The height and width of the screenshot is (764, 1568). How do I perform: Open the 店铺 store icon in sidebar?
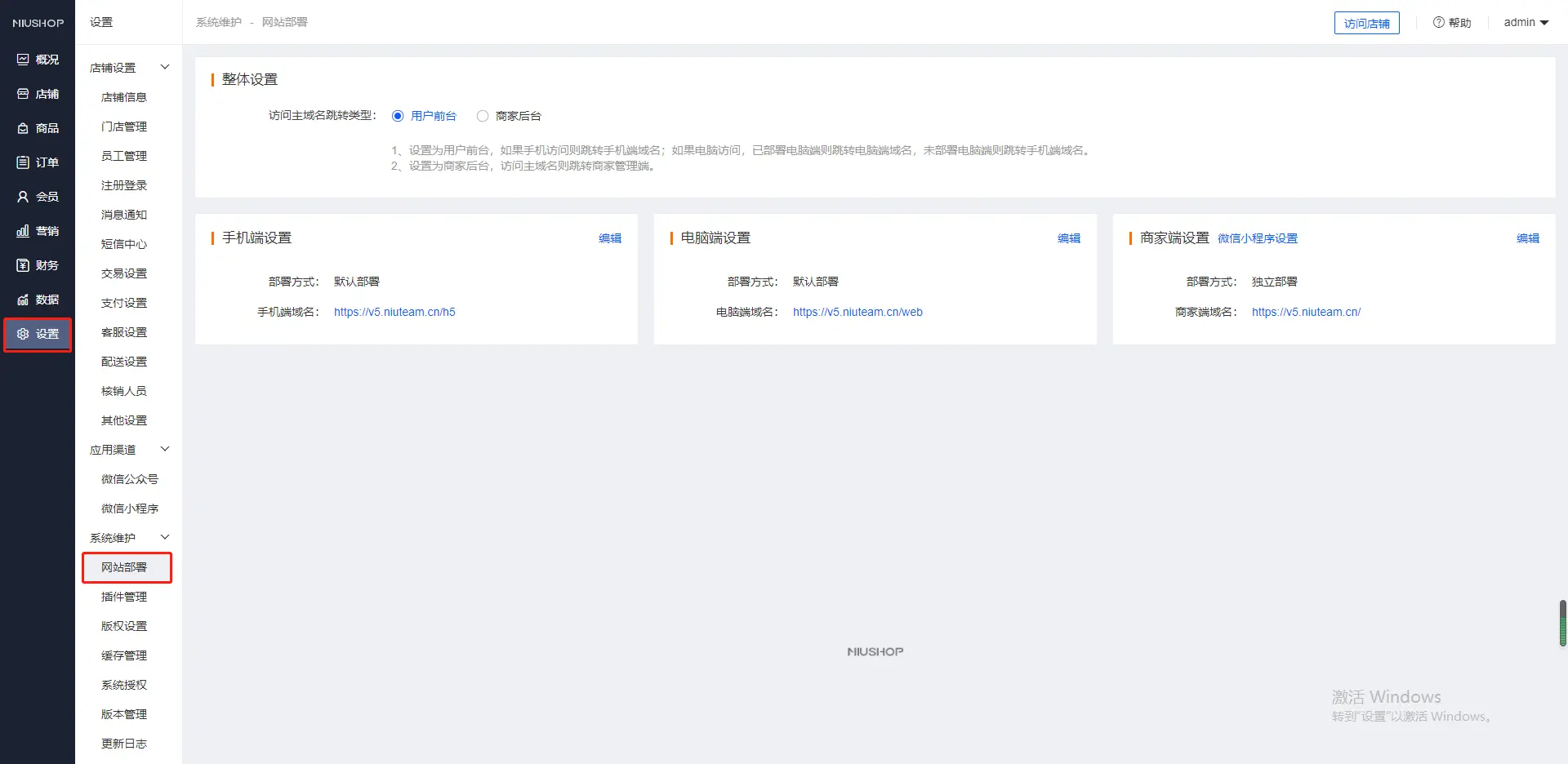(x=23, y=94)
